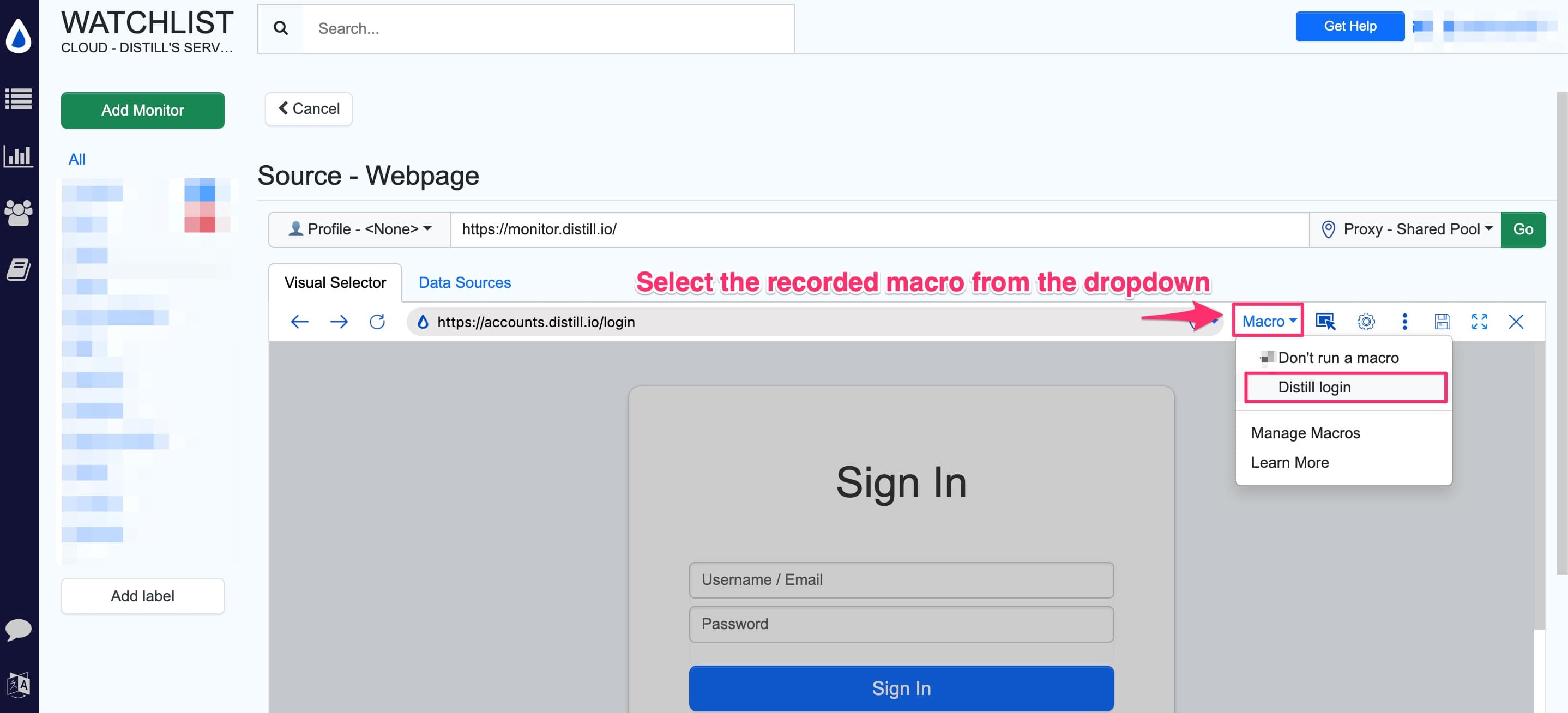Click the language translate icon

coord(19,685)
